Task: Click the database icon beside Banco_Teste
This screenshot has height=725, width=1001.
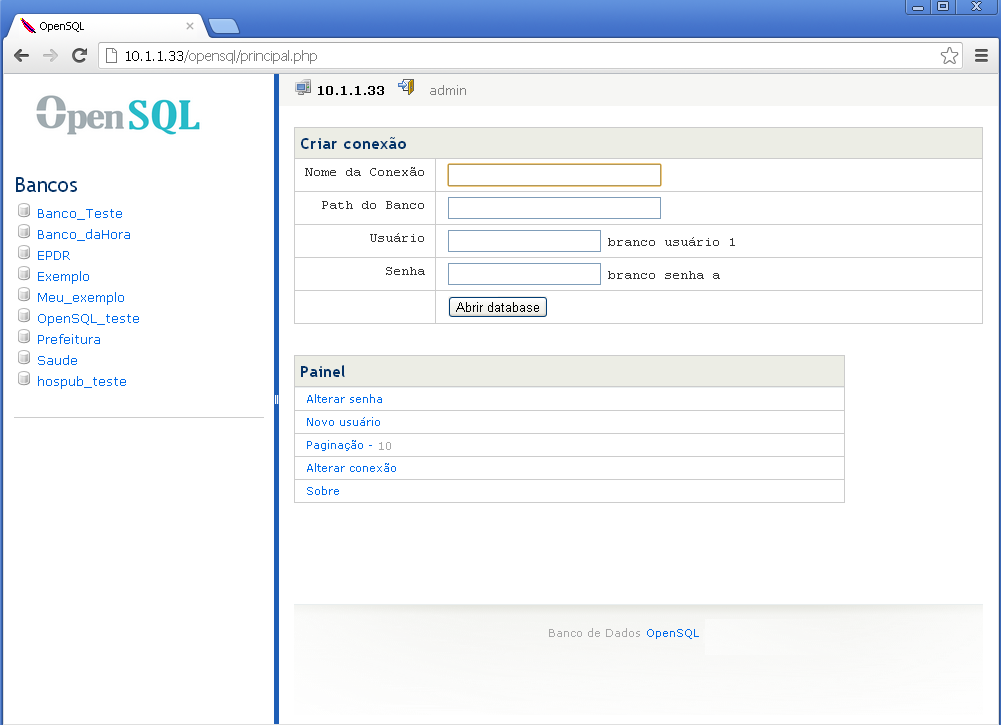Action: (24, 211)
